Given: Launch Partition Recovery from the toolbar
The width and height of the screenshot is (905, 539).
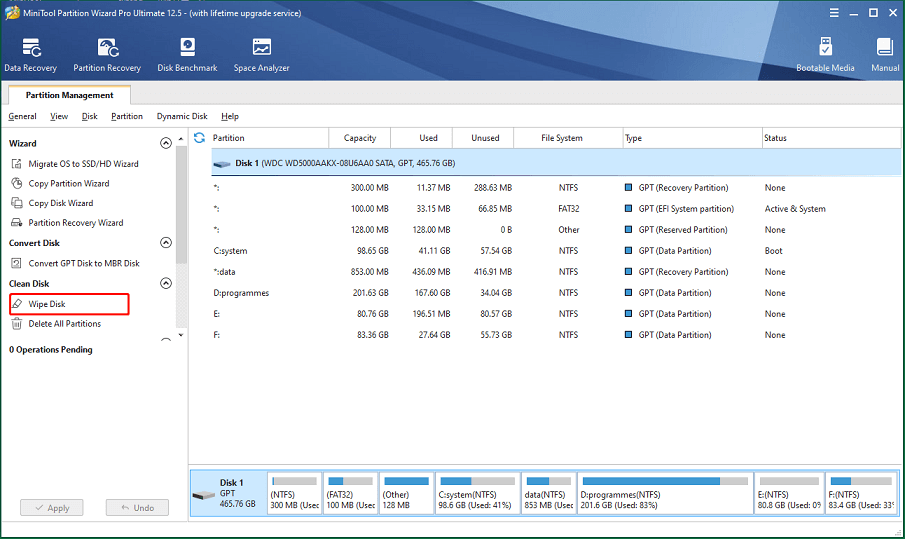Looking at the screenshot, I should coord(107,55).
